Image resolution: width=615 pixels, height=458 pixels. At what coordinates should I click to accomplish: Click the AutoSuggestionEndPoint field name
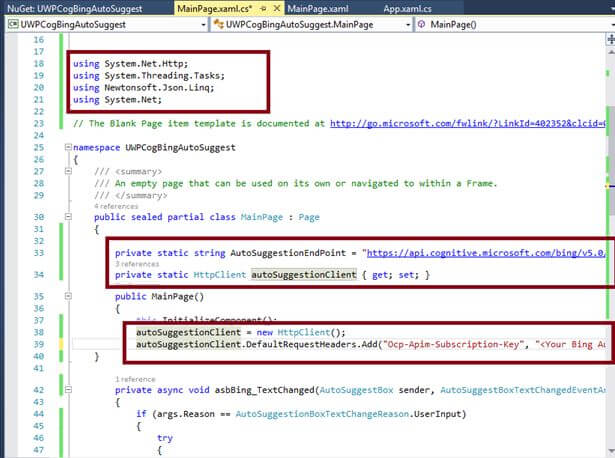pyautogui.click(x=288, y=253)
